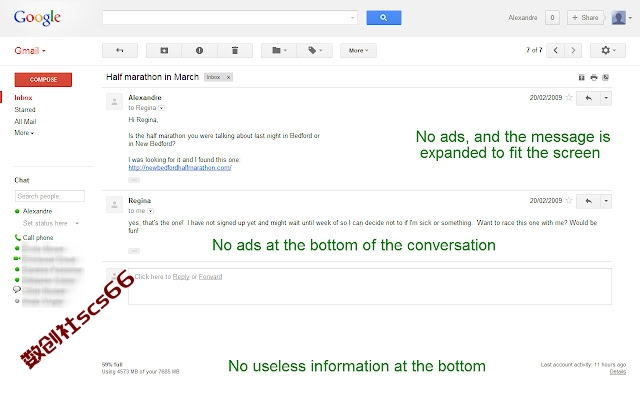Open search options arrow in search box
This screenshot has height=400, width=640.
point(352,18)
